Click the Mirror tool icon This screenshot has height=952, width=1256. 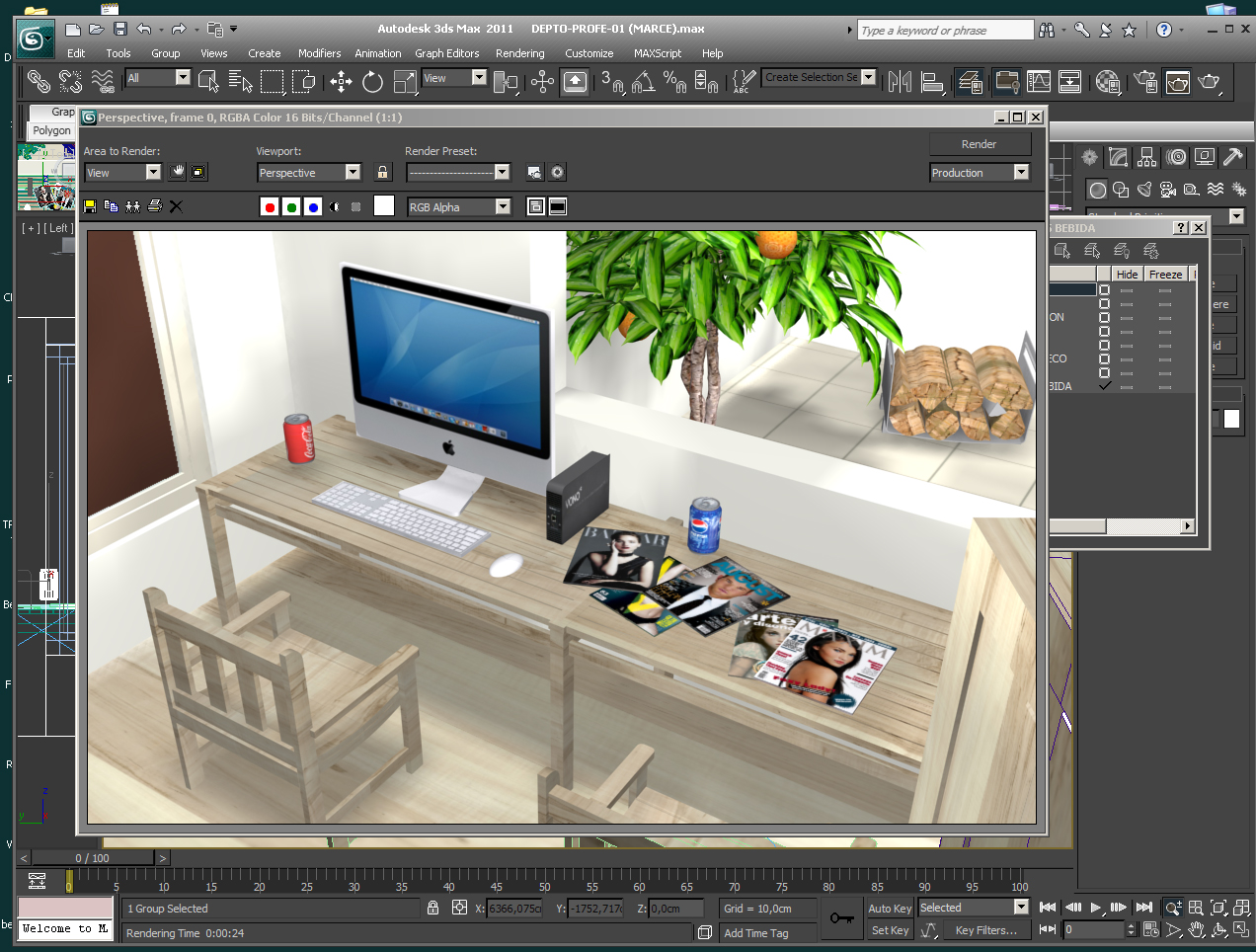point(900,82)
